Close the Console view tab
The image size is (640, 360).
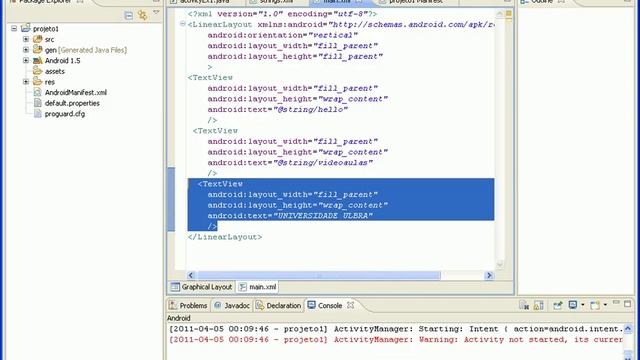[350, 305]
